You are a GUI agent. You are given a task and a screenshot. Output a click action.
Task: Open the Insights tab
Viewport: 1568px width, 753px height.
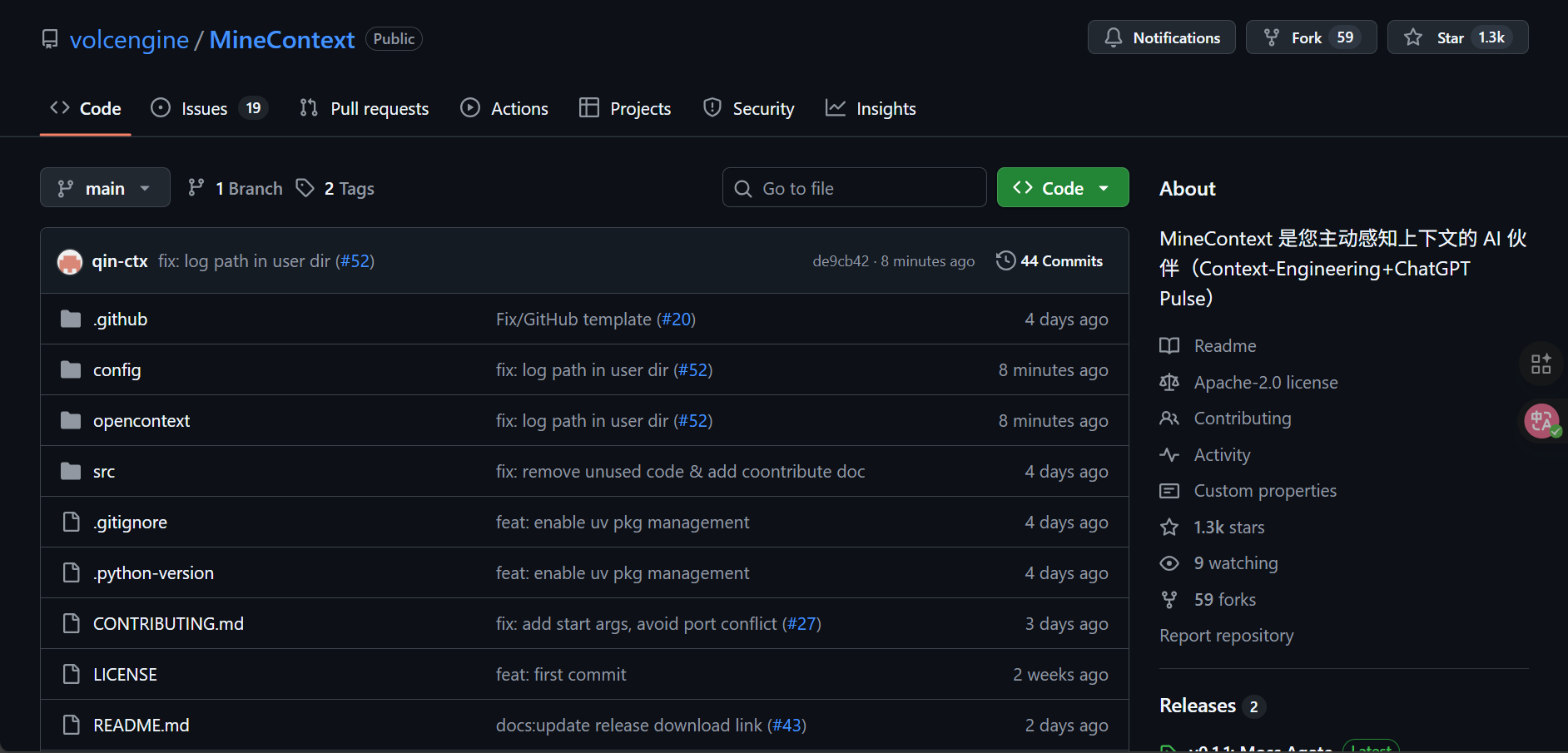[x=871, y=108]
